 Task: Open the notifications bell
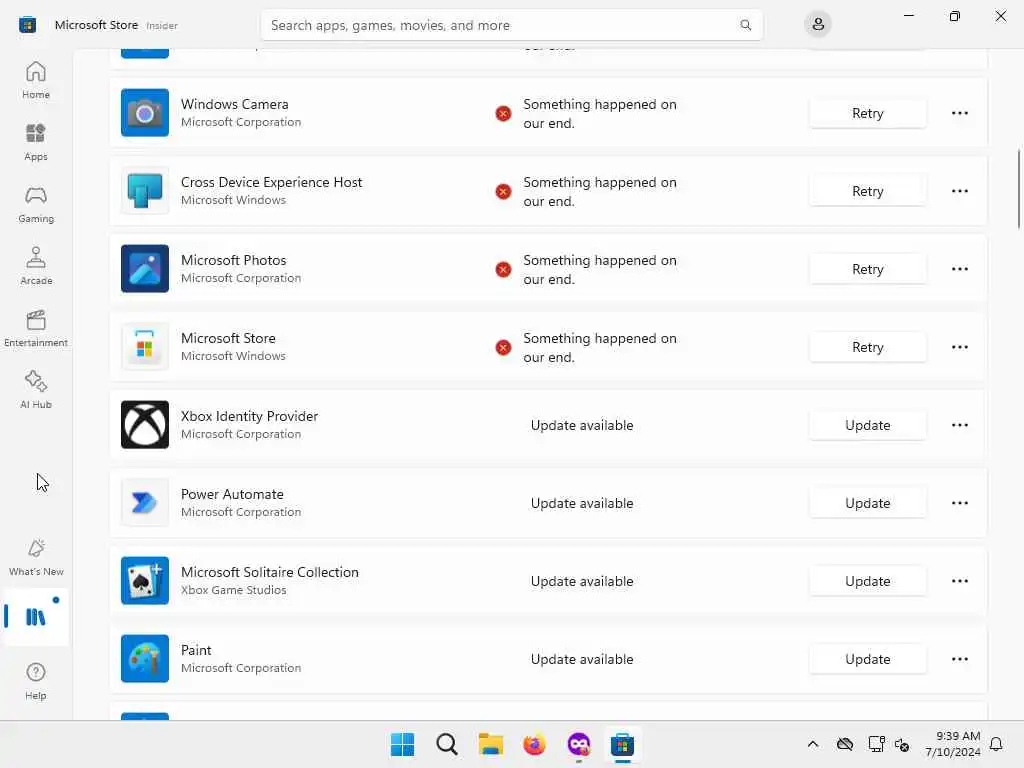point(997,744)
